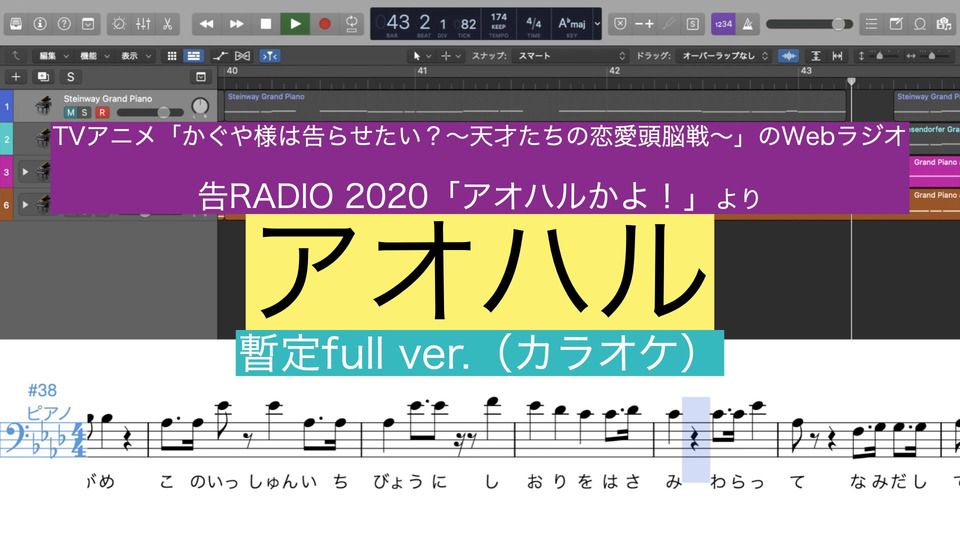960x540 pixels.
Task: Click the vertical auto zoom button
Action: click(x=816, y=56)
